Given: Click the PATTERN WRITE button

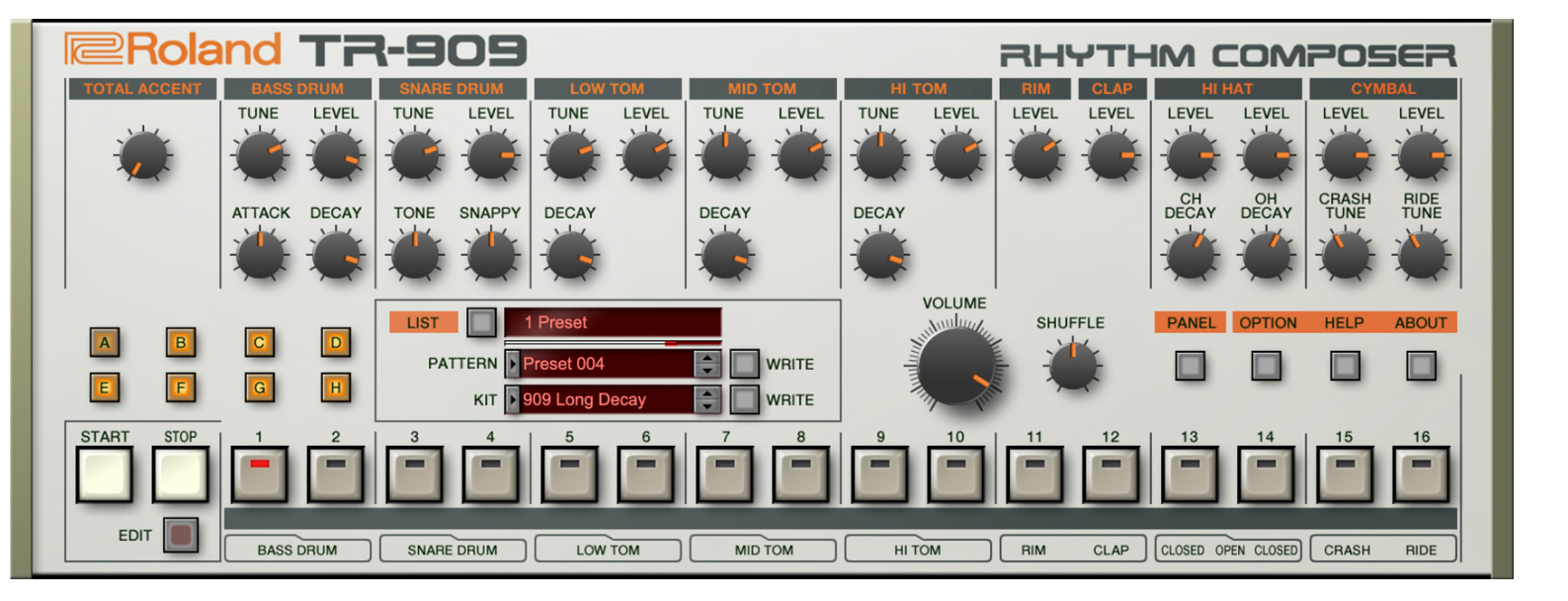Looking at the screenshot, I should [x=744, y=364].
